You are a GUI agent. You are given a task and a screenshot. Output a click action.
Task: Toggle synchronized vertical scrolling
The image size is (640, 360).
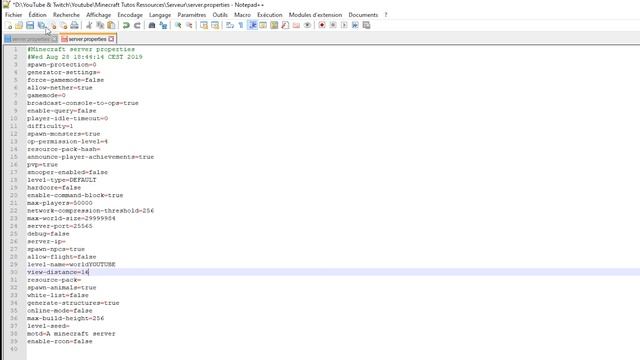204,25
